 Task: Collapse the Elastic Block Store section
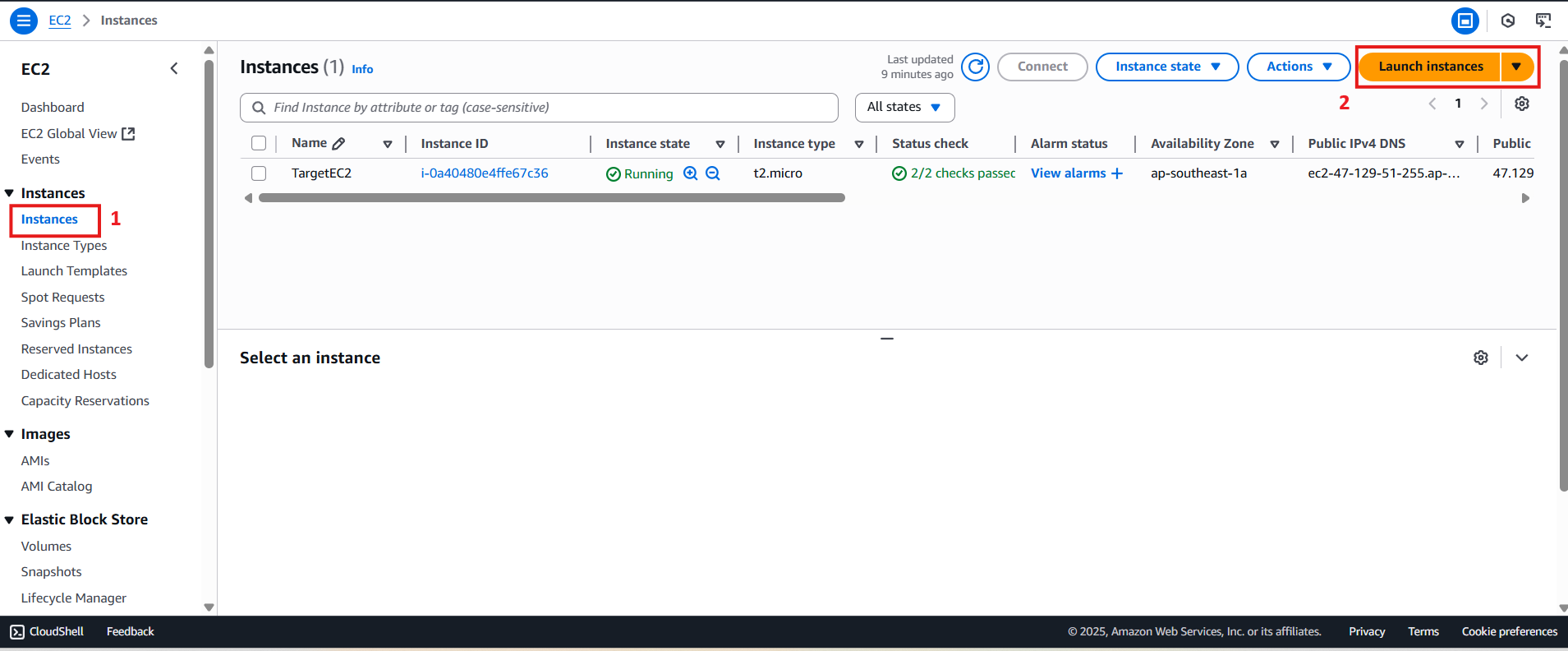[10, 519]
